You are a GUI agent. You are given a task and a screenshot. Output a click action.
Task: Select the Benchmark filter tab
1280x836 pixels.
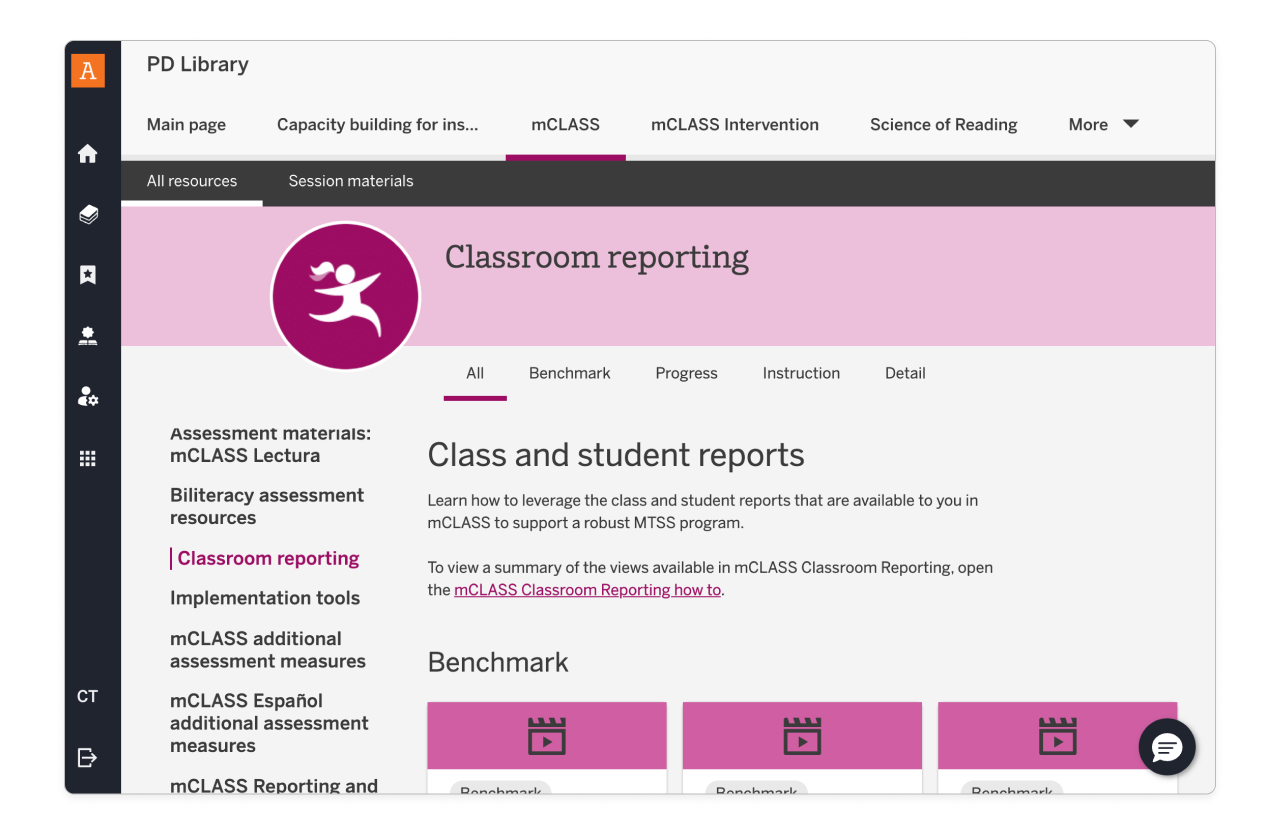click(x=569, y=373)
